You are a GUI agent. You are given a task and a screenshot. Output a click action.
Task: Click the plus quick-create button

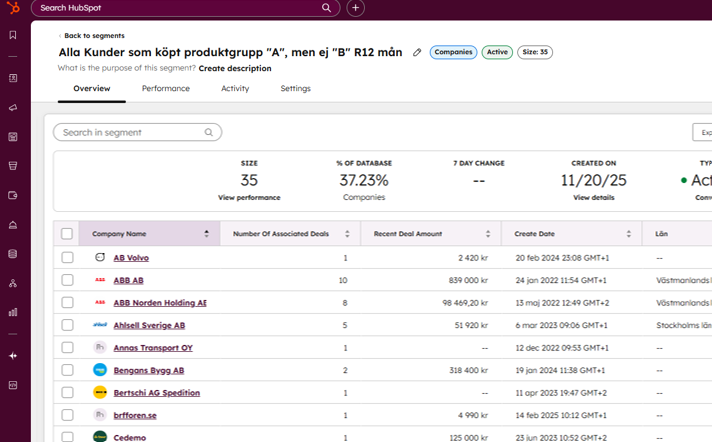356,8
